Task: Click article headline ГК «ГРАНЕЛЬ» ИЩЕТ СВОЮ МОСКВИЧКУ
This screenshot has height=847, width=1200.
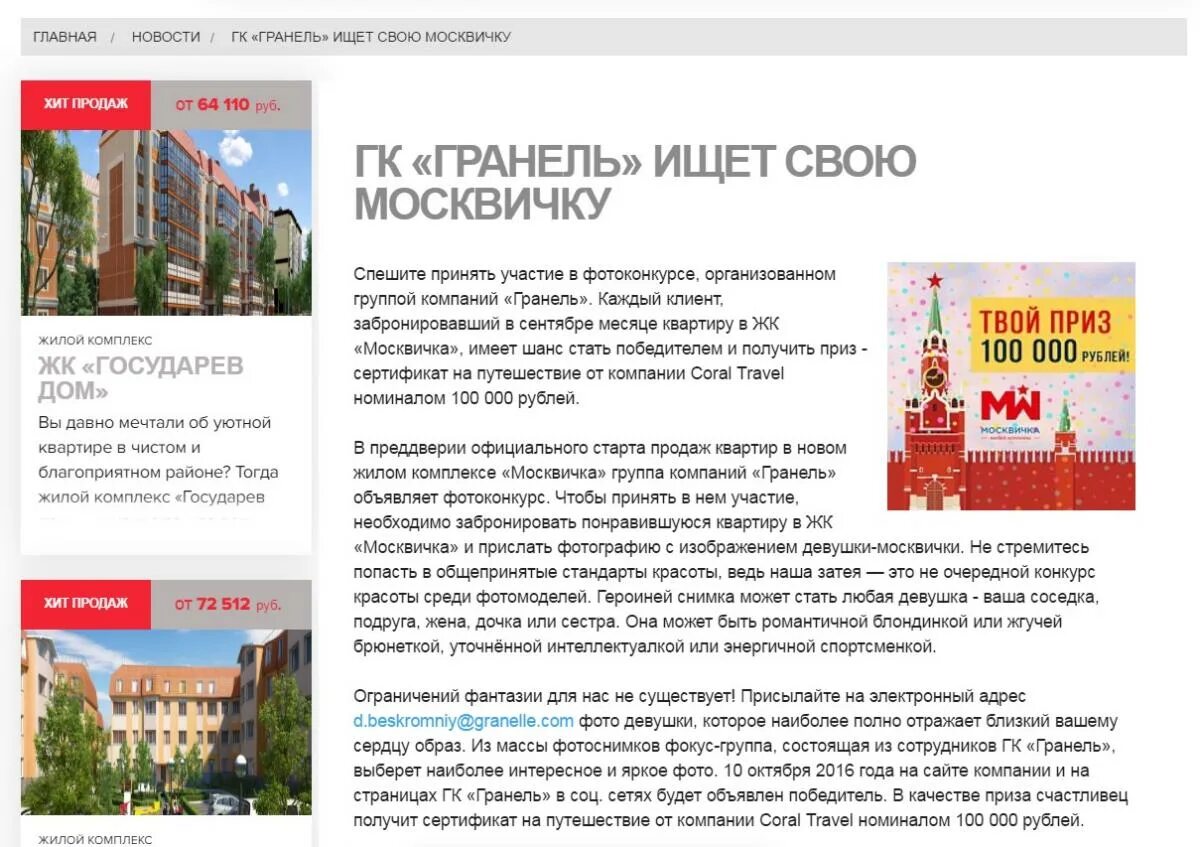Action: [x=635, y=183]
